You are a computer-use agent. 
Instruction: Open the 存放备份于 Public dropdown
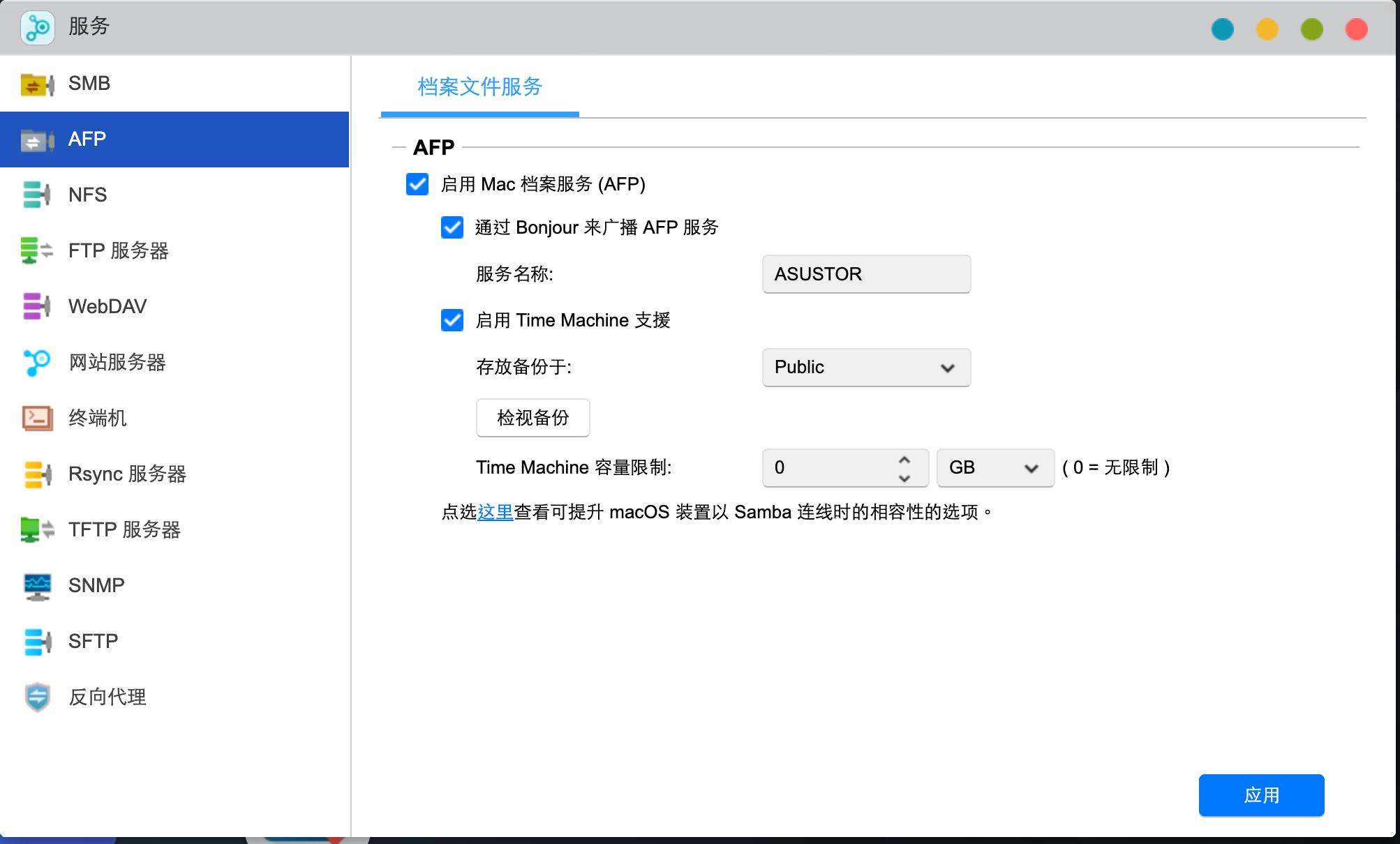pos(866,368)
